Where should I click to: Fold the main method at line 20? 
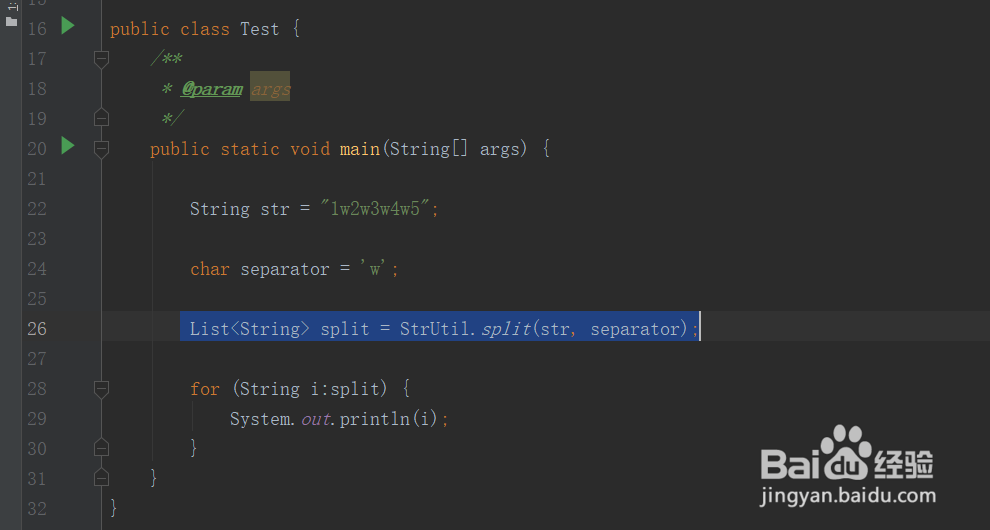point(101,149)
